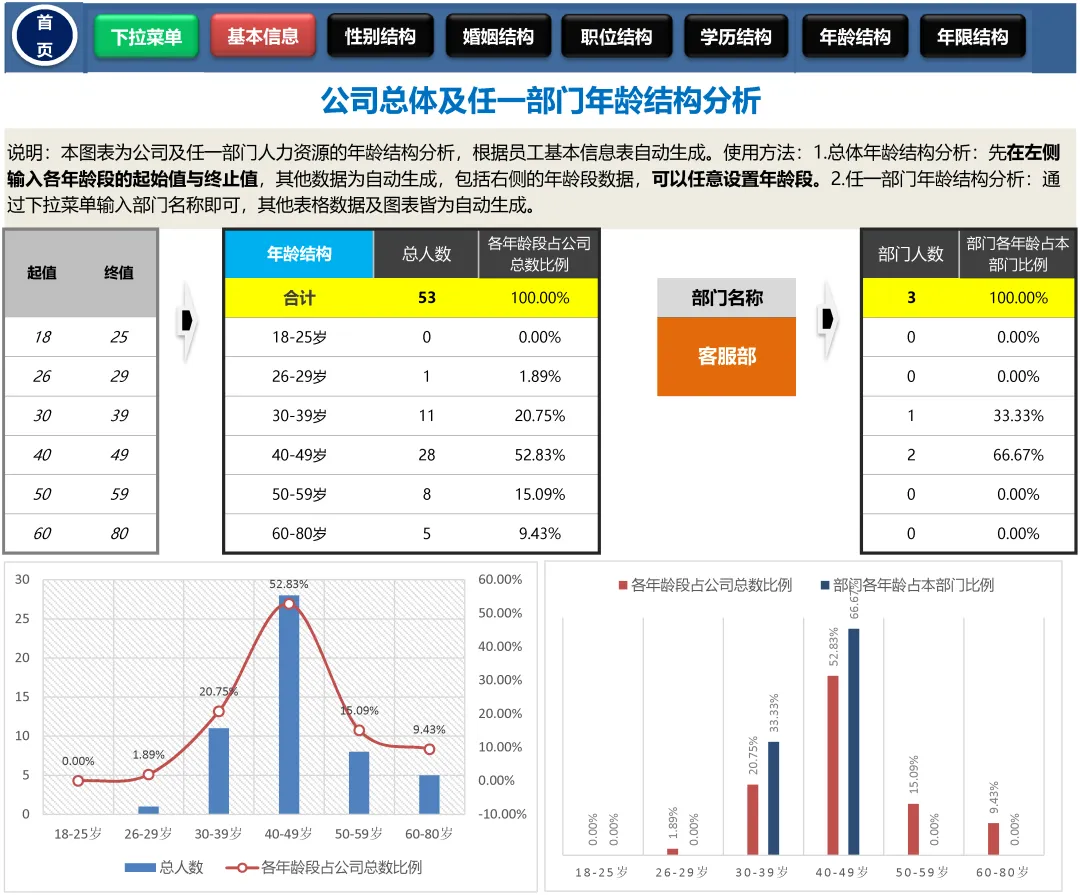Open the 婚姻结构 tab
The height and width of the screenshot is (895, 1080).
click(x=498, y=36)
